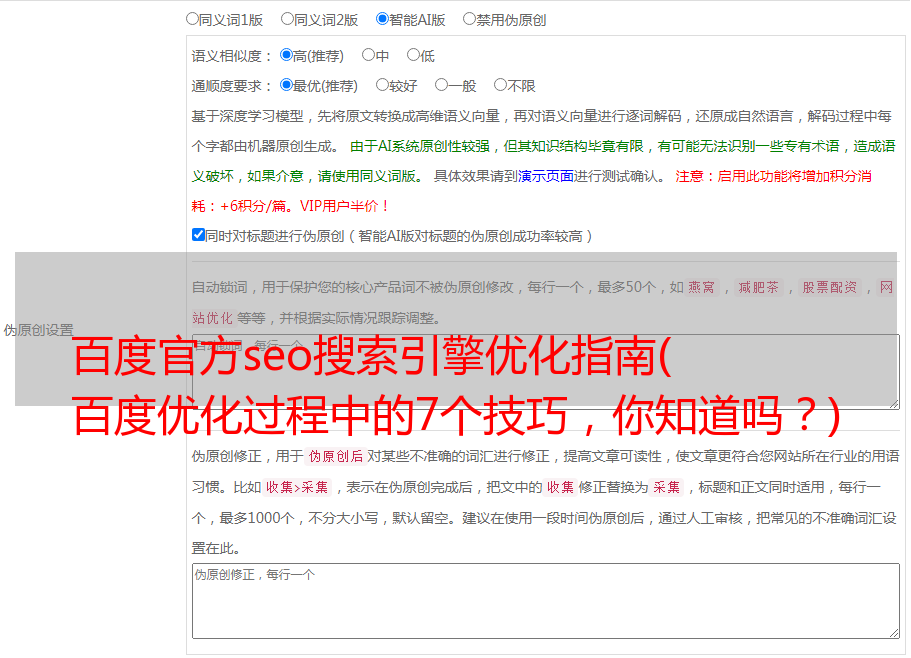The height and width of the screenshot is (658, 911).
Task: Click the 站优化 example keyword
Action: pos(213,318)
